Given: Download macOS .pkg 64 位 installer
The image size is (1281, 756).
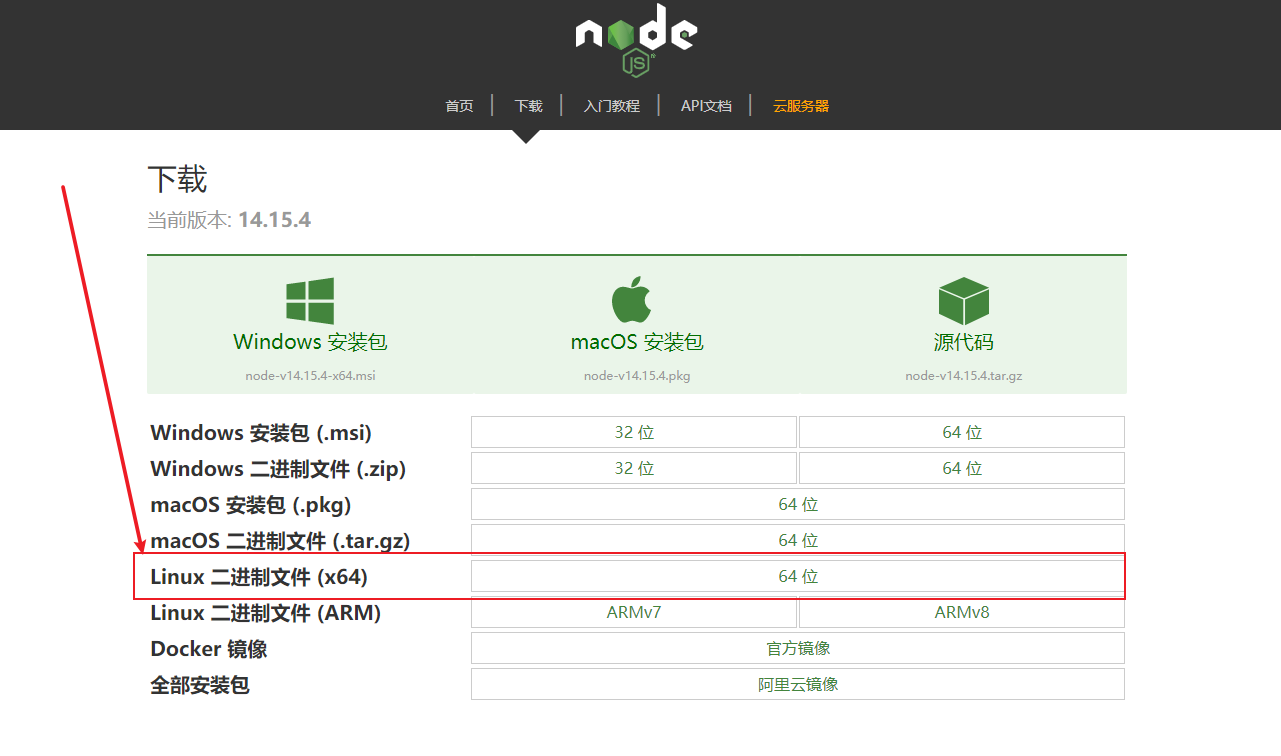Looking at the screenshot, I should point(798,504).
